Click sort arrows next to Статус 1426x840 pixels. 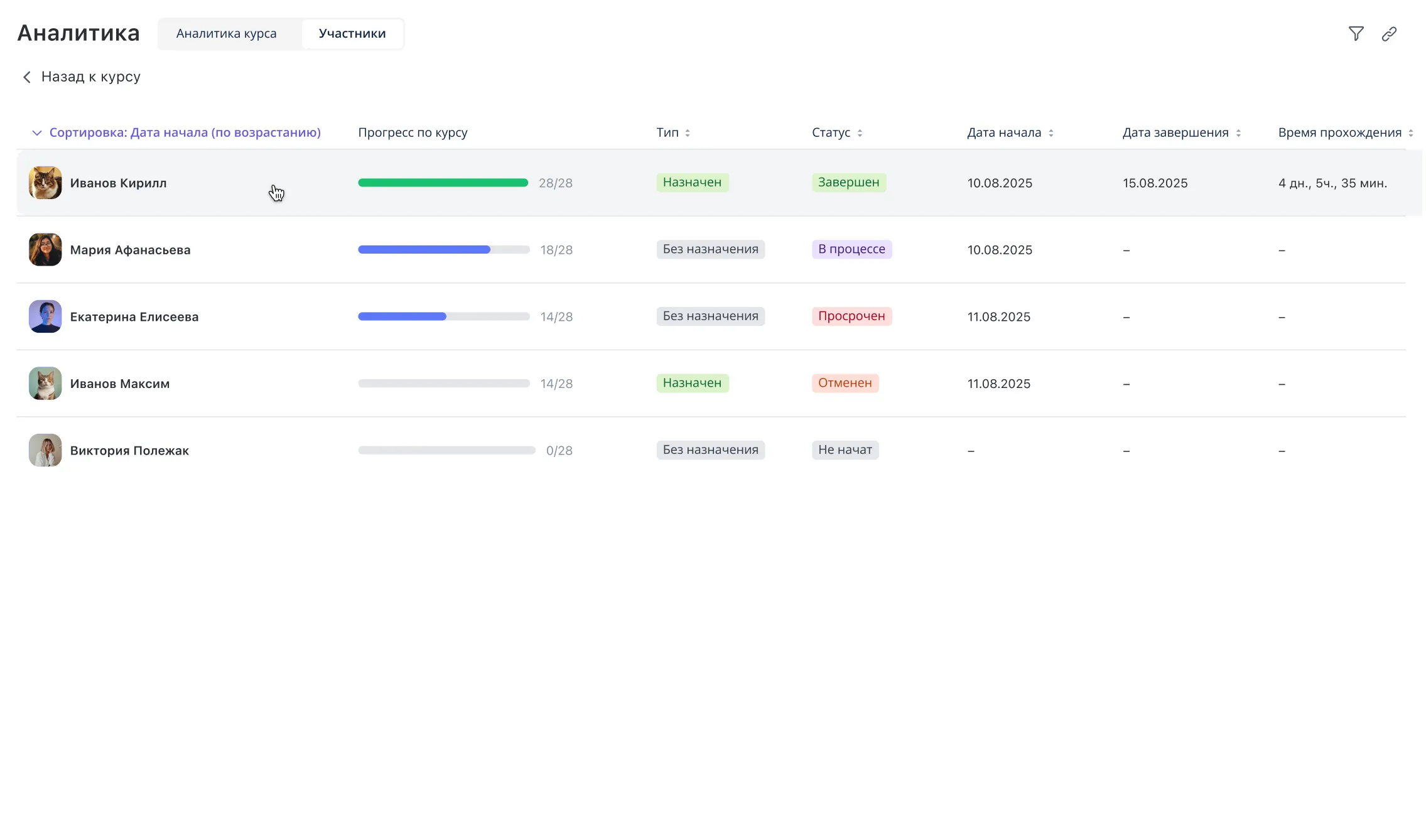pos(860,133)
